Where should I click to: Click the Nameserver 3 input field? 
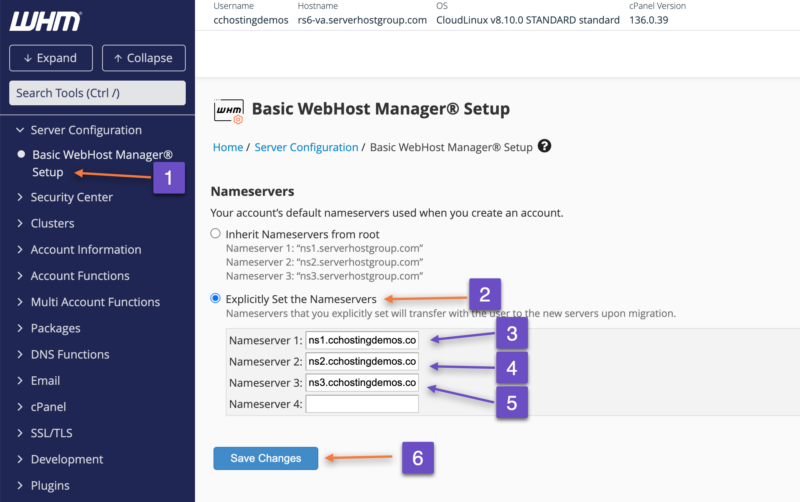tap(362, 383)
